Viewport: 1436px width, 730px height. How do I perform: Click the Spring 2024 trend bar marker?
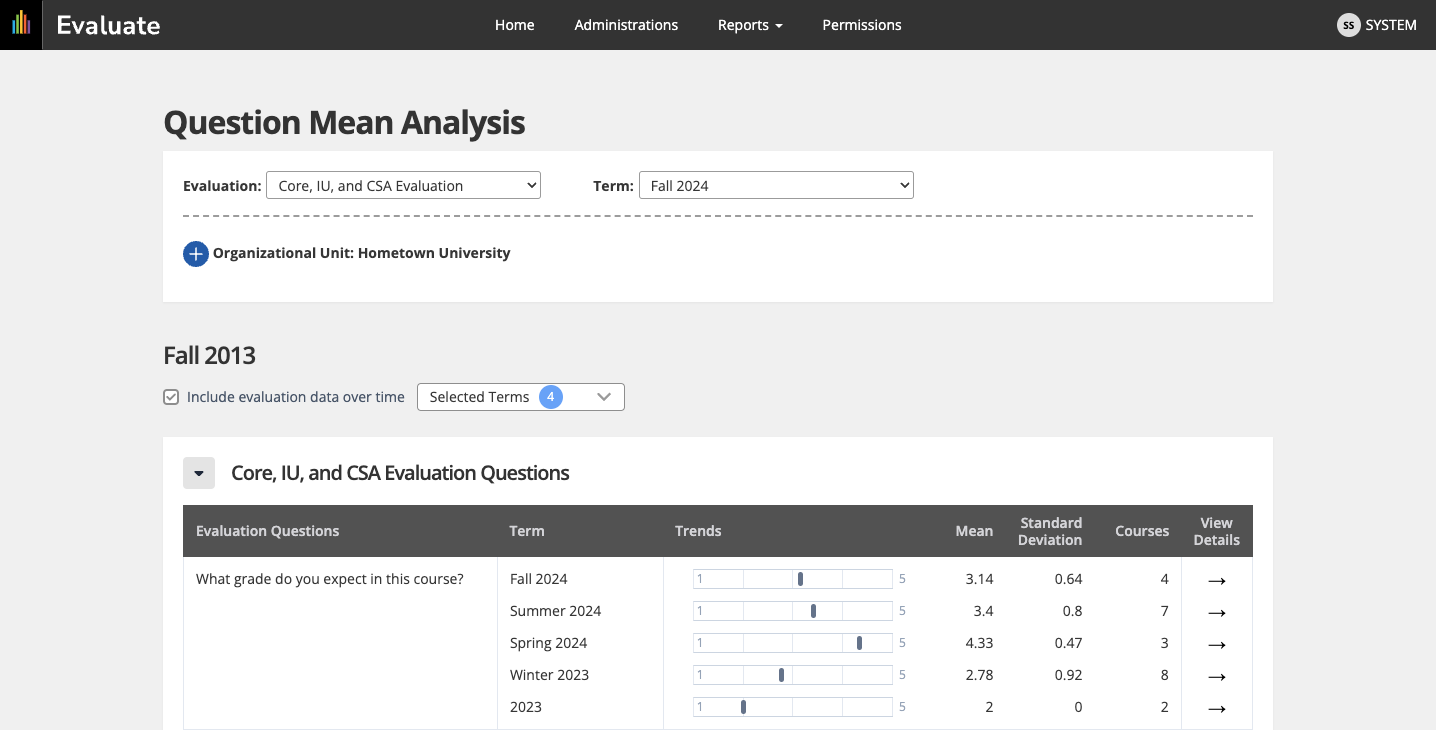859,643
